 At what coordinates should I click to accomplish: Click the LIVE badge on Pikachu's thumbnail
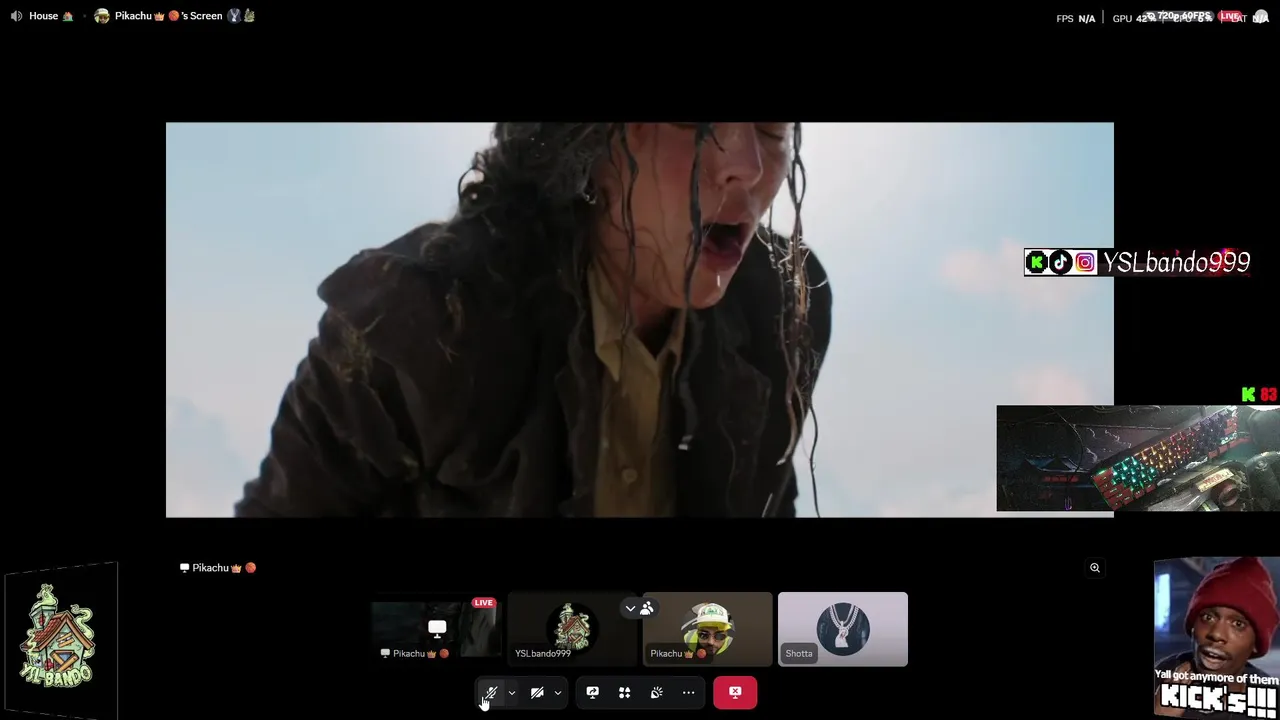pyautogui.click(x=484, y=603)
